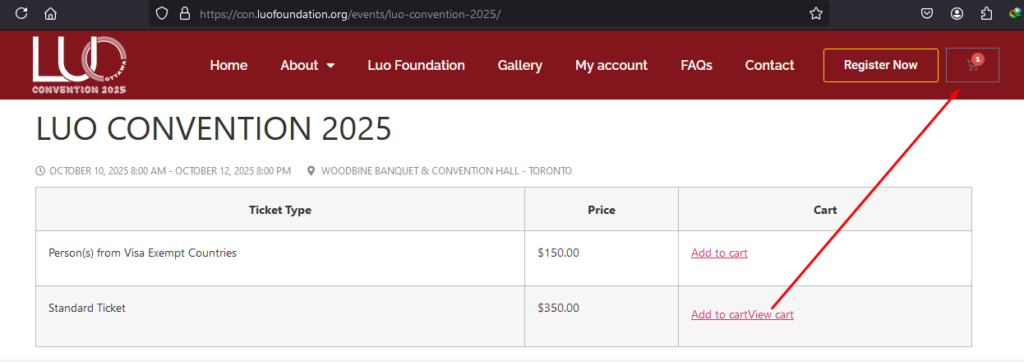Image resolution: width=1024 pixels, height=362 pixels.
Task: Open the shopping cart icon with badge
Action: pos(972,65)
